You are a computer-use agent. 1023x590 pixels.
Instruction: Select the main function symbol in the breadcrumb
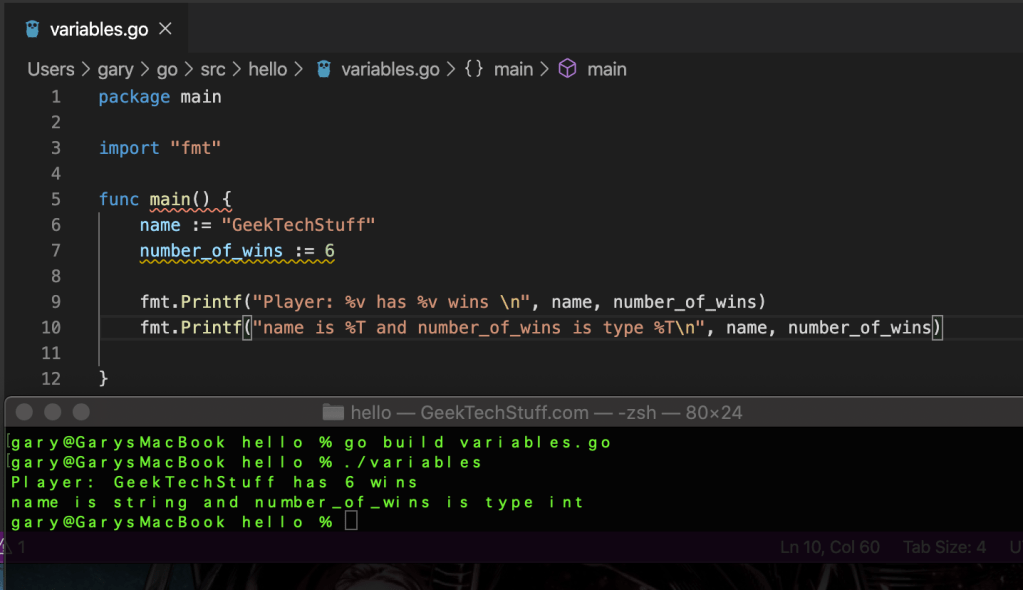point(608,69)
